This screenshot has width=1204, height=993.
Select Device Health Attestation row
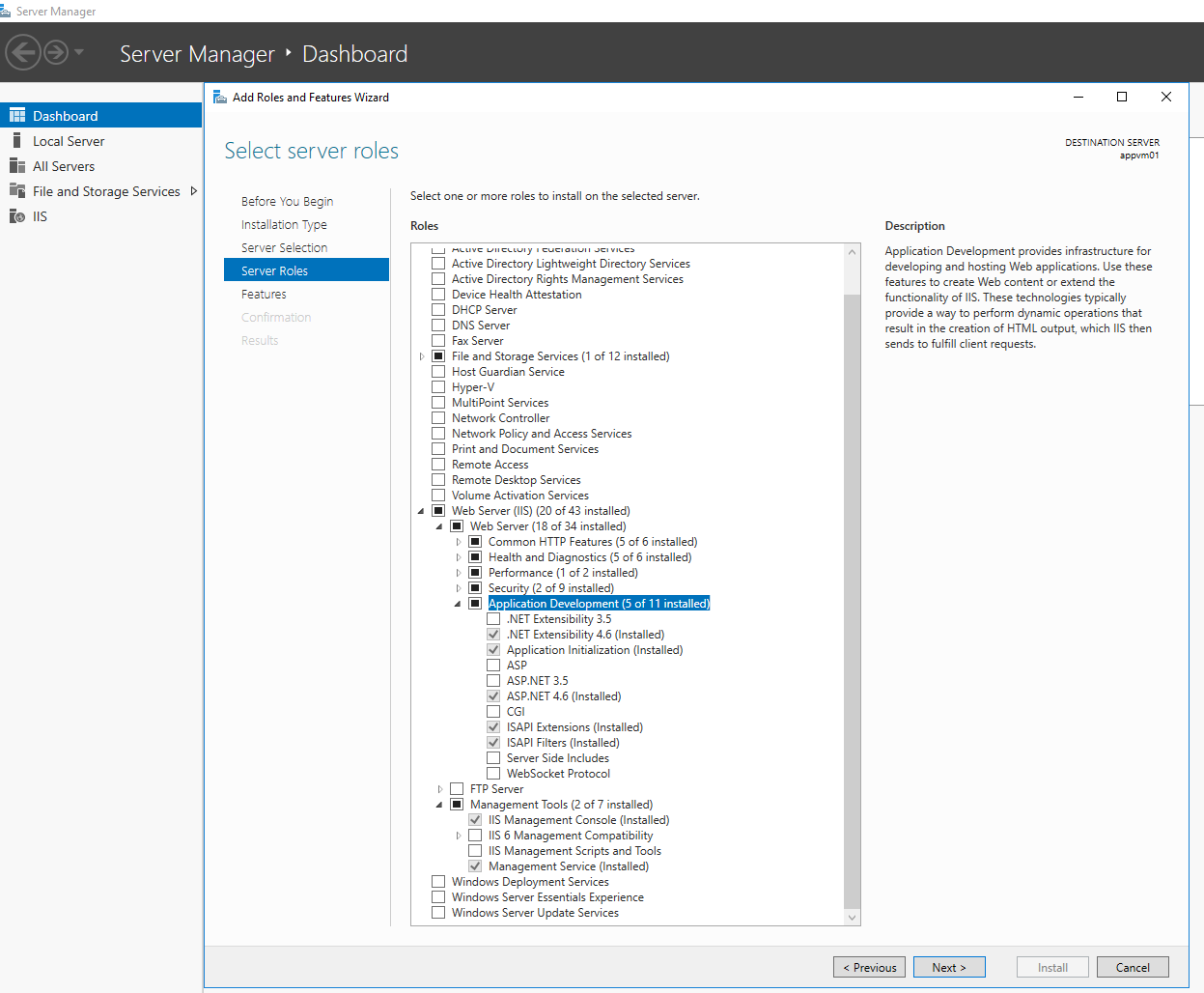click(x=517, y=294)
